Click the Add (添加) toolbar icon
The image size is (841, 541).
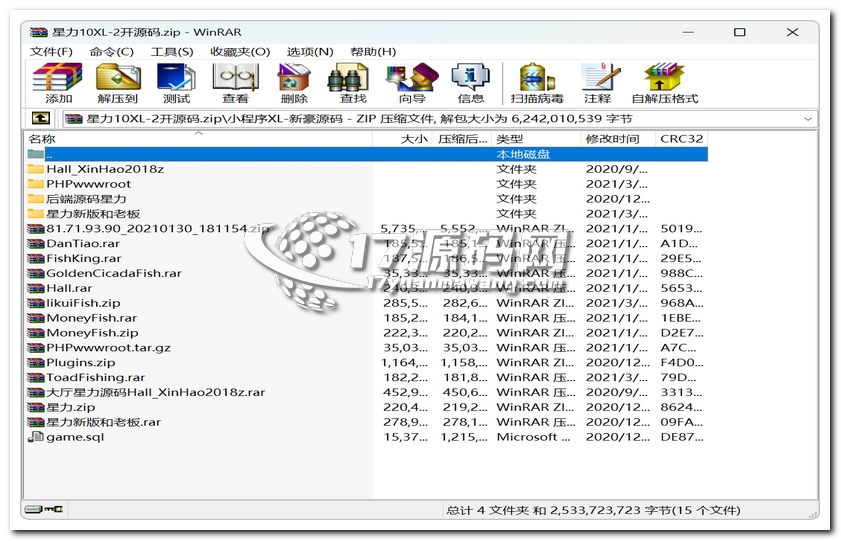(57, 83)
